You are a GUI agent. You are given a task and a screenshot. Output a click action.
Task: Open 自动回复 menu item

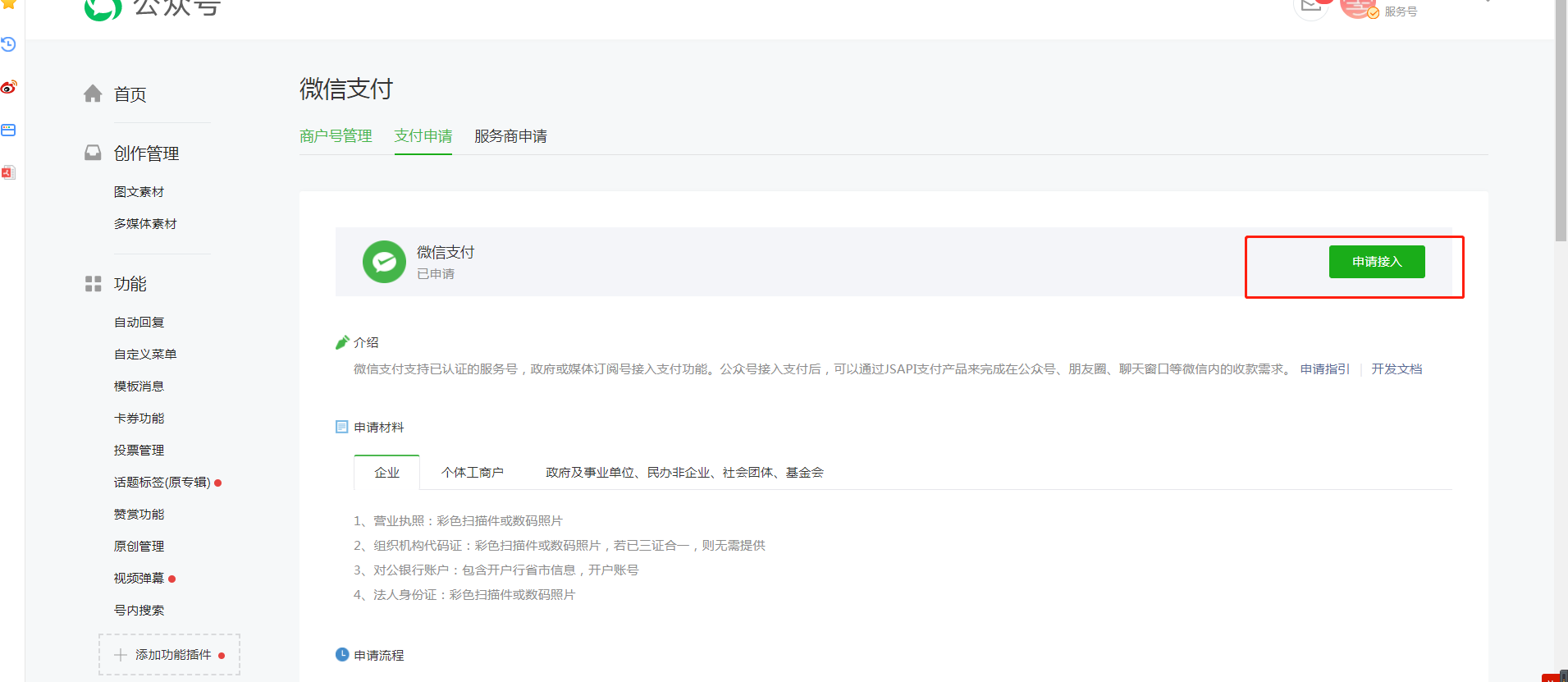click(x=139, y=323)
